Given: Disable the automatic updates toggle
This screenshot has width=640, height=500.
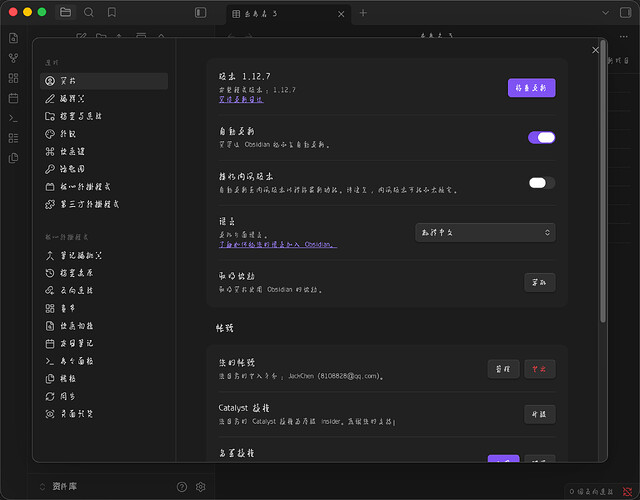Looking at the screenshot, I should pyautogui.click(x=541, y=138).
